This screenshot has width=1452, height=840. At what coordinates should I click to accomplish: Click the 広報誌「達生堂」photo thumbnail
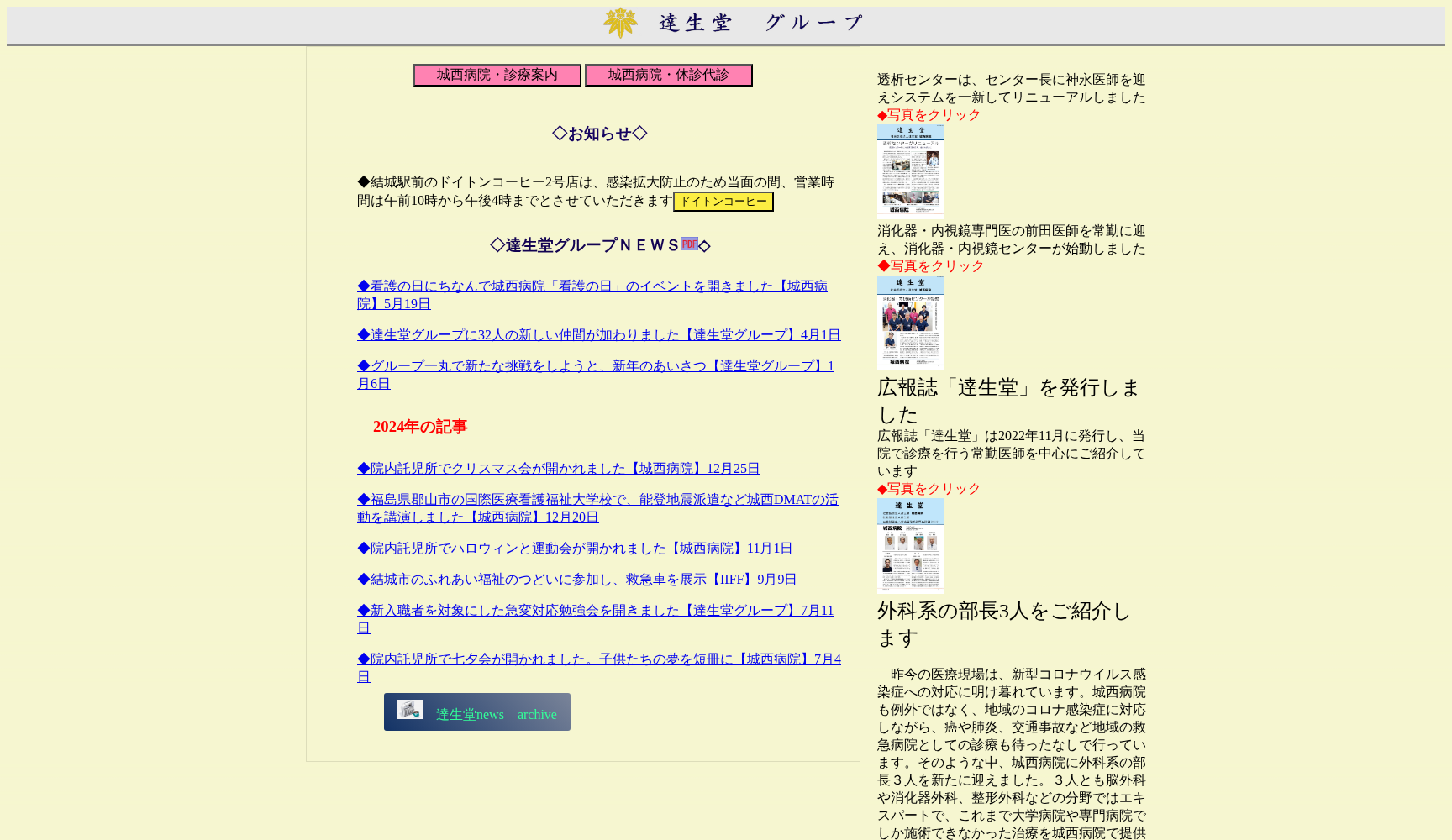(910, 545)
